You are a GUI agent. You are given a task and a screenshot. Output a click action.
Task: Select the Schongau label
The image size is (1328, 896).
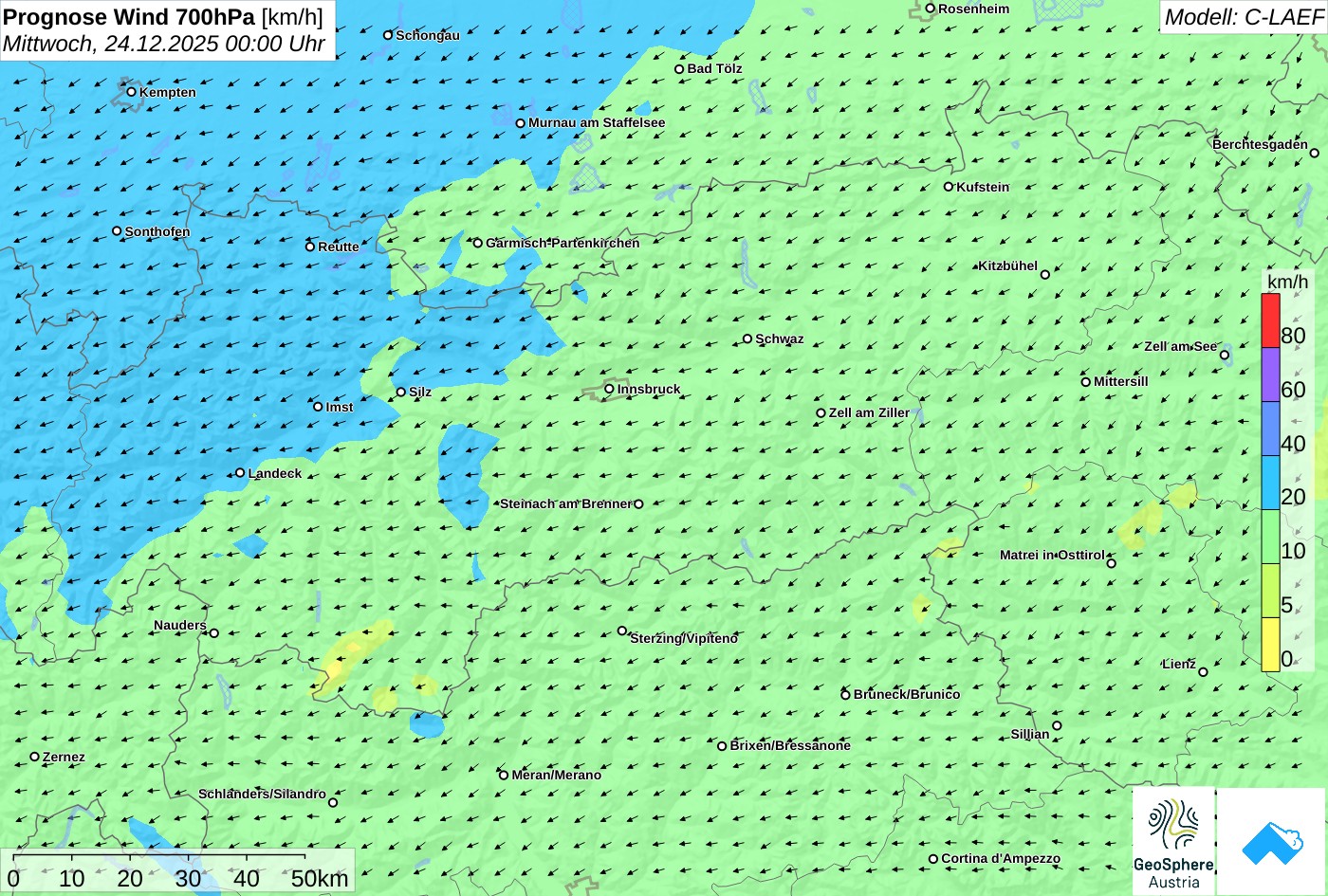click(428, 35)
